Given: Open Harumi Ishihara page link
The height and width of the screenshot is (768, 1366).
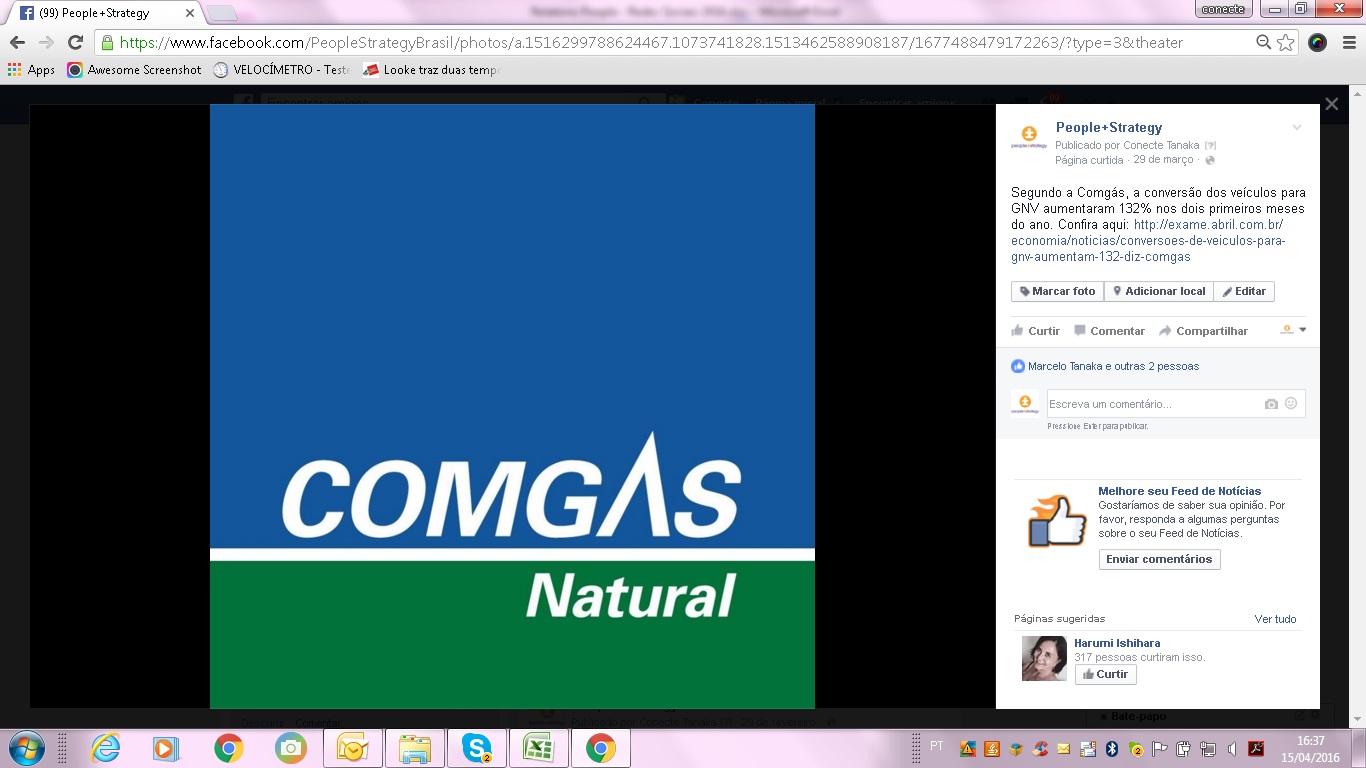Looking at the screenshot, I should coord(1117,643).
